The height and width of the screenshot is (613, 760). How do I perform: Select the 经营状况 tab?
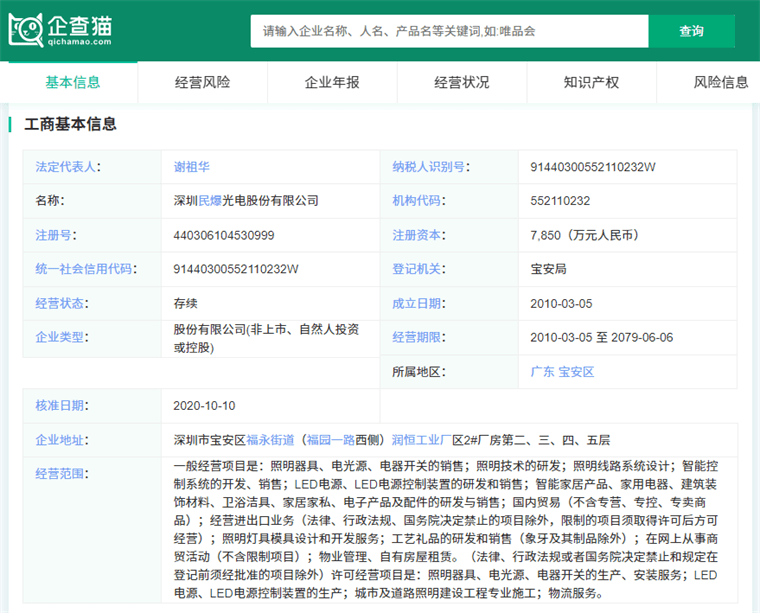pyautogui.click(x=462, y=82)
